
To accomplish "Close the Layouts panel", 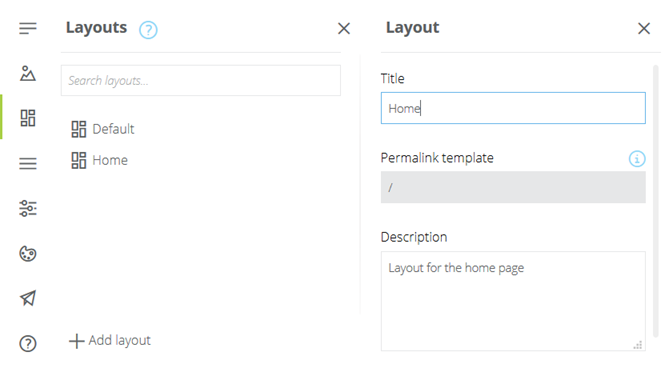I will tap(344, 29).
